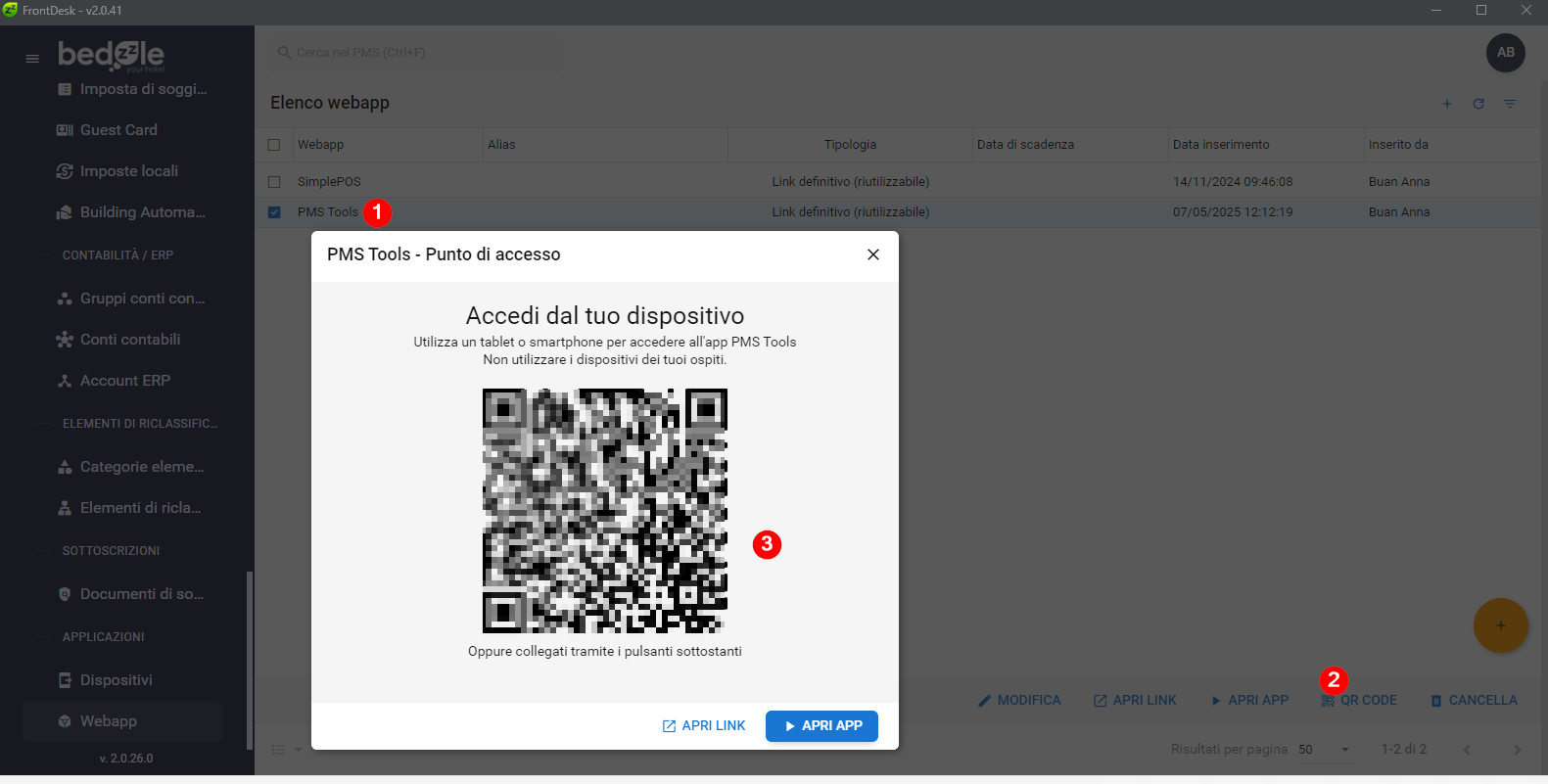The image size is (1548, 784).
Task: Open Imposta di soggiorno menu item
Action: (132, 89)
